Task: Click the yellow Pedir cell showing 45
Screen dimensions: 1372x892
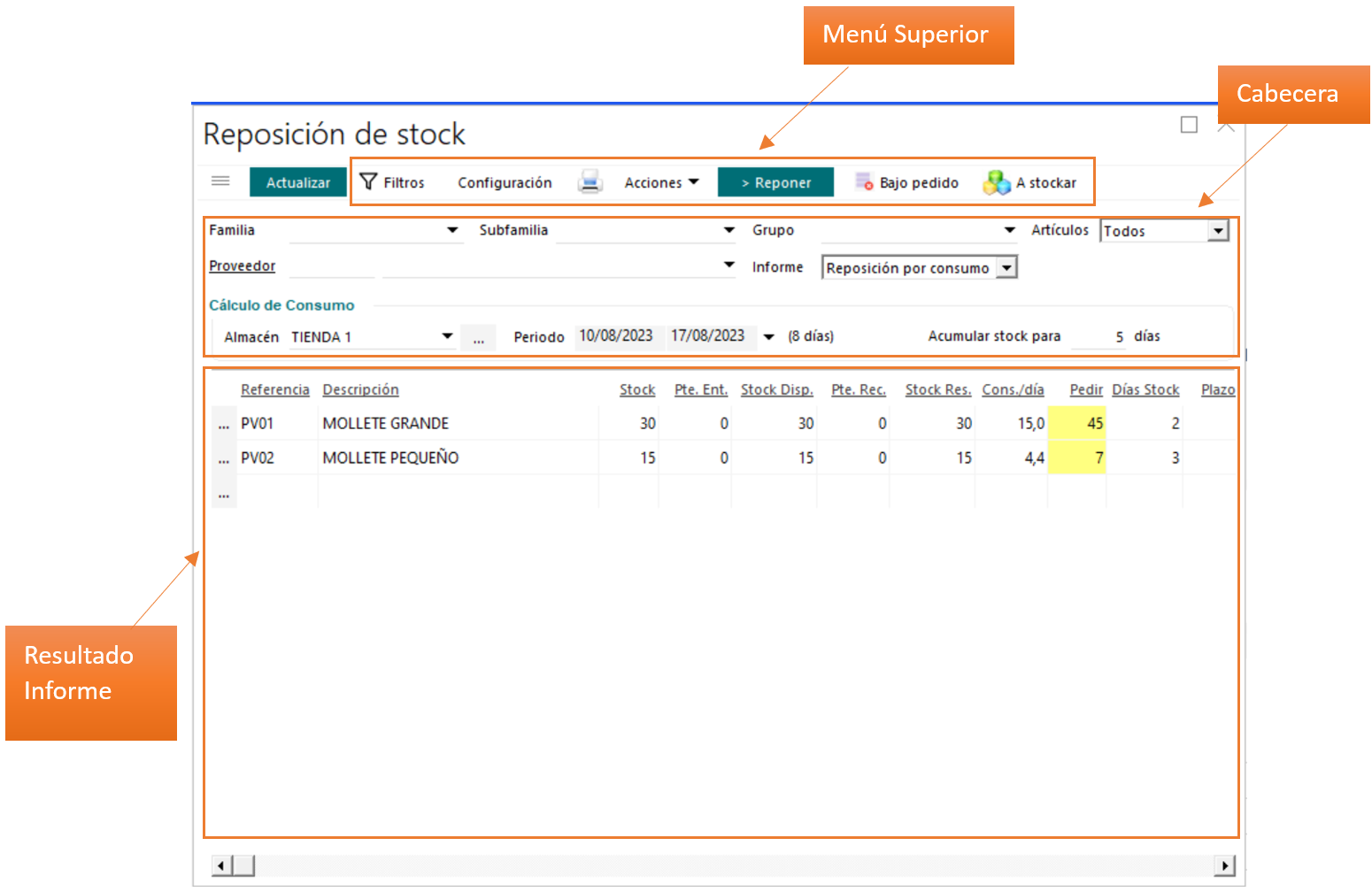Action: click(x=1076, y=424)
